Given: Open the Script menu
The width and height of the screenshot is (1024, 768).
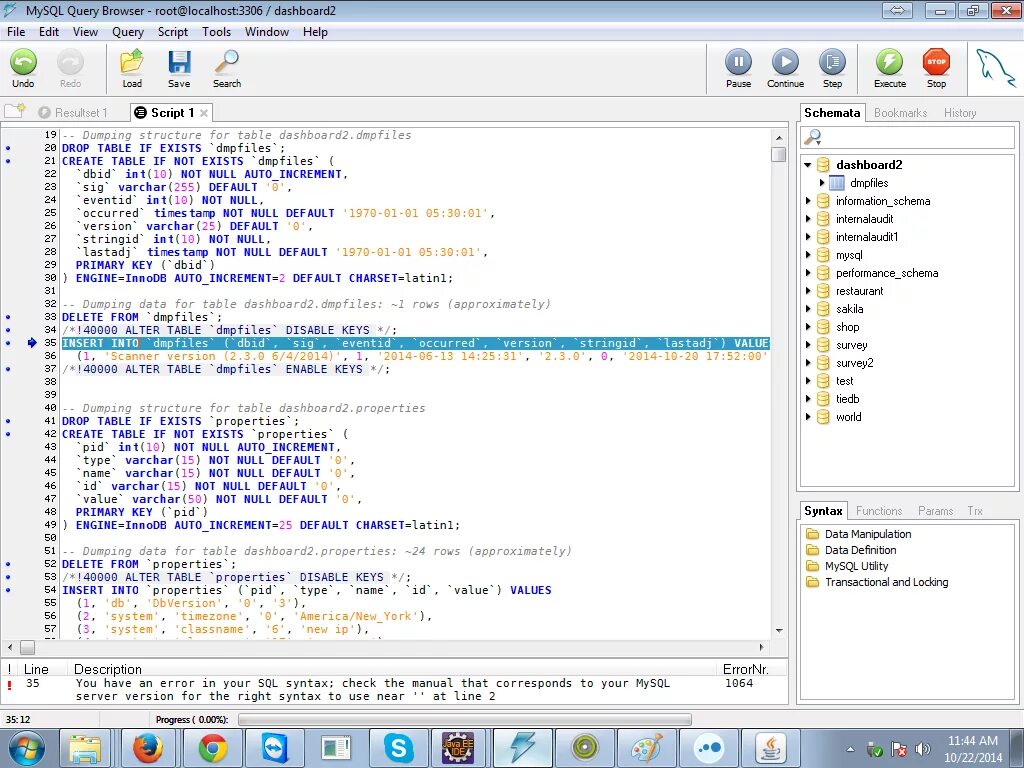Looking at the screenshot, I should (172, 32).
